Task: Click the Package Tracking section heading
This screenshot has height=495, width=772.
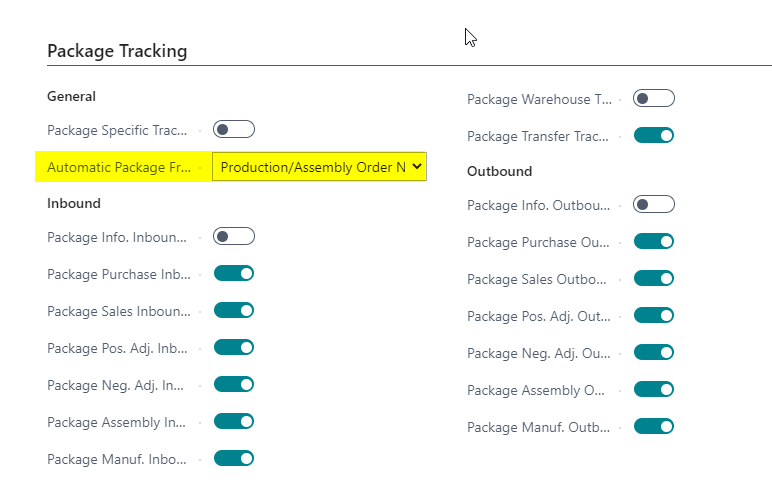Action: click(117, 51)
